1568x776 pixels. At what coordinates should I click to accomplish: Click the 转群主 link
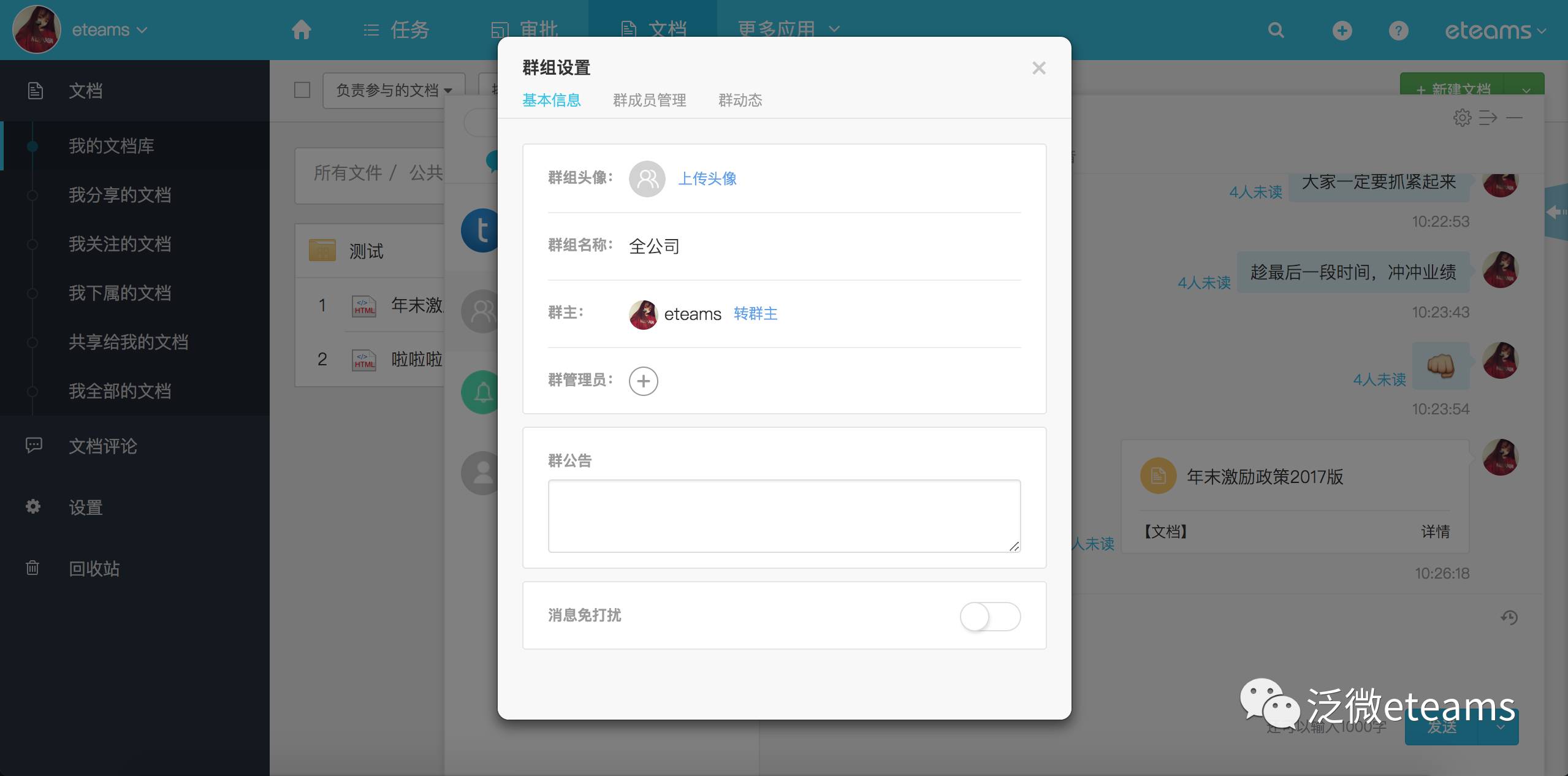[755, 314]
